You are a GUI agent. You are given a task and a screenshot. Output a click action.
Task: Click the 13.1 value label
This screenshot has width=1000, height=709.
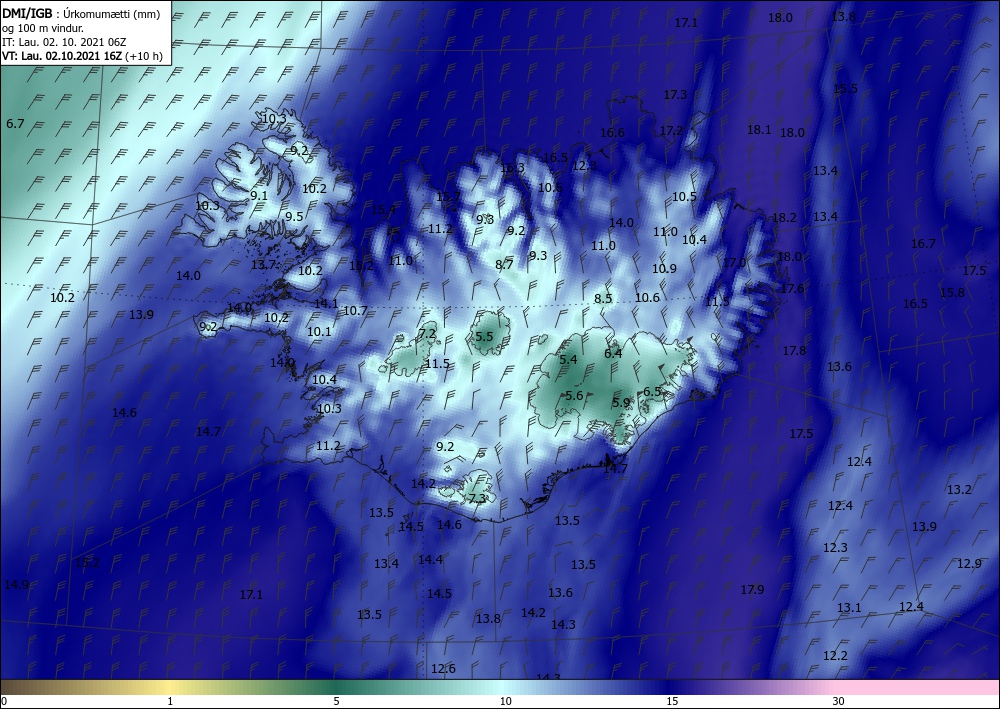pos(849,608)
